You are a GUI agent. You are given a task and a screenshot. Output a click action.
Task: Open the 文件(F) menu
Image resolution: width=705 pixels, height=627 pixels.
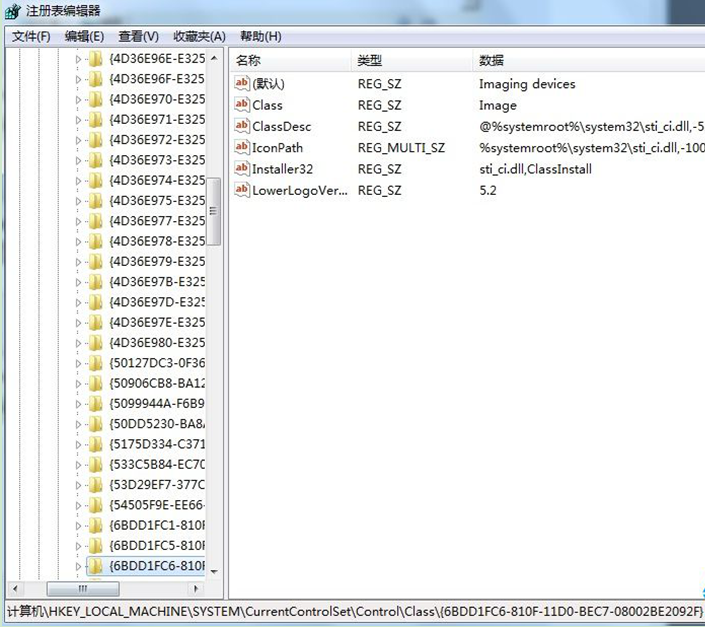click(x=31, y=36)
